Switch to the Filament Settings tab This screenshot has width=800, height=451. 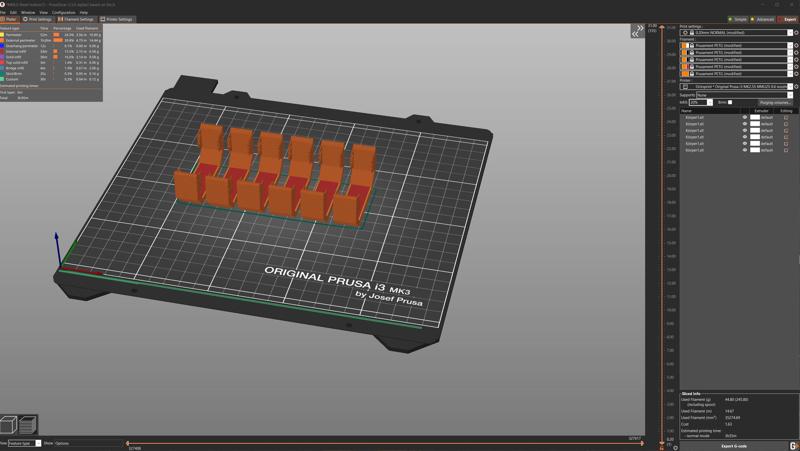pyautogui.click(x=76, y=19)
